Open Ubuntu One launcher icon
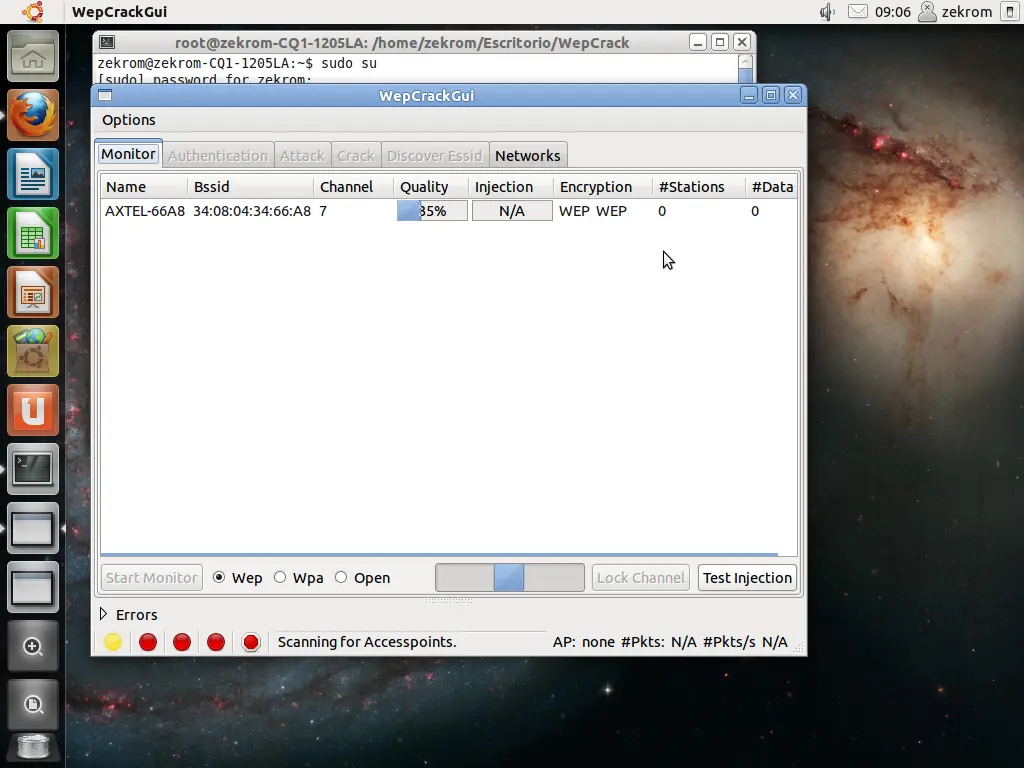 click(x=33, y=410)
